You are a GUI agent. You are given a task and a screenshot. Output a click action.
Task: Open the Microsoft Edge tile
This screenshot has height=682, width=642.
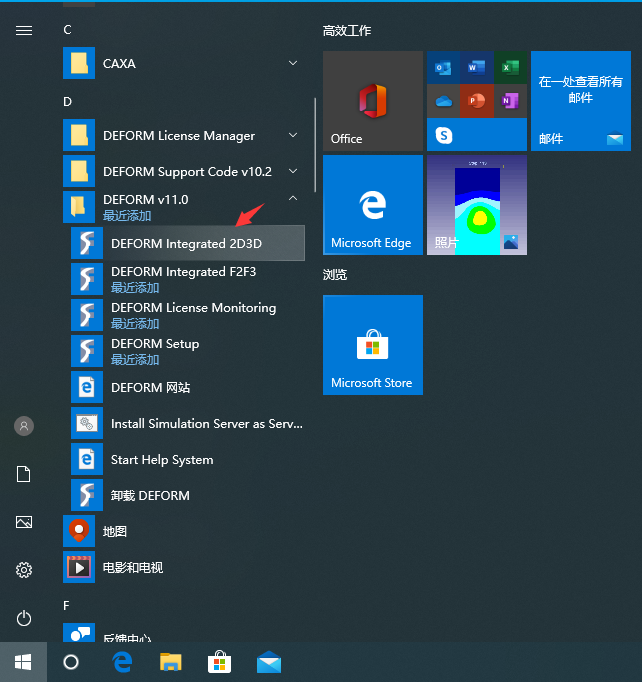click(373, 205)
